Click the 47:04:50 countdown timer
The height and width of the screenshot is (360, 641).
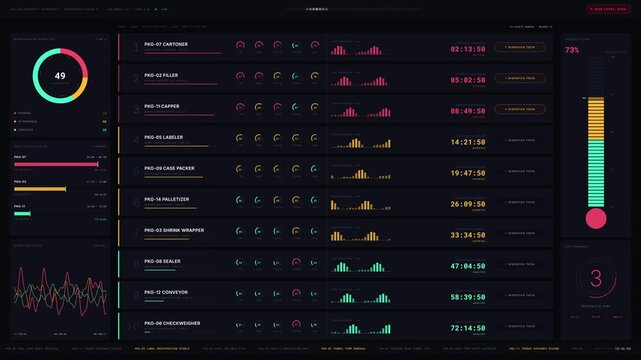pos(468,266)
